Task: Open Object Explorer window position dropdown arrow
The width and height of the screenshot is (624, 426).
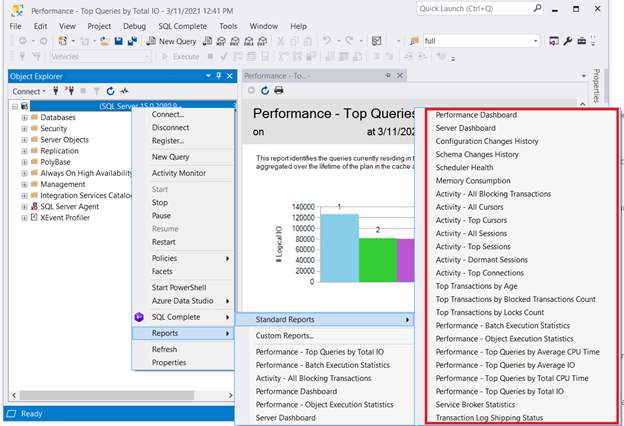Action: pos(208,76)
